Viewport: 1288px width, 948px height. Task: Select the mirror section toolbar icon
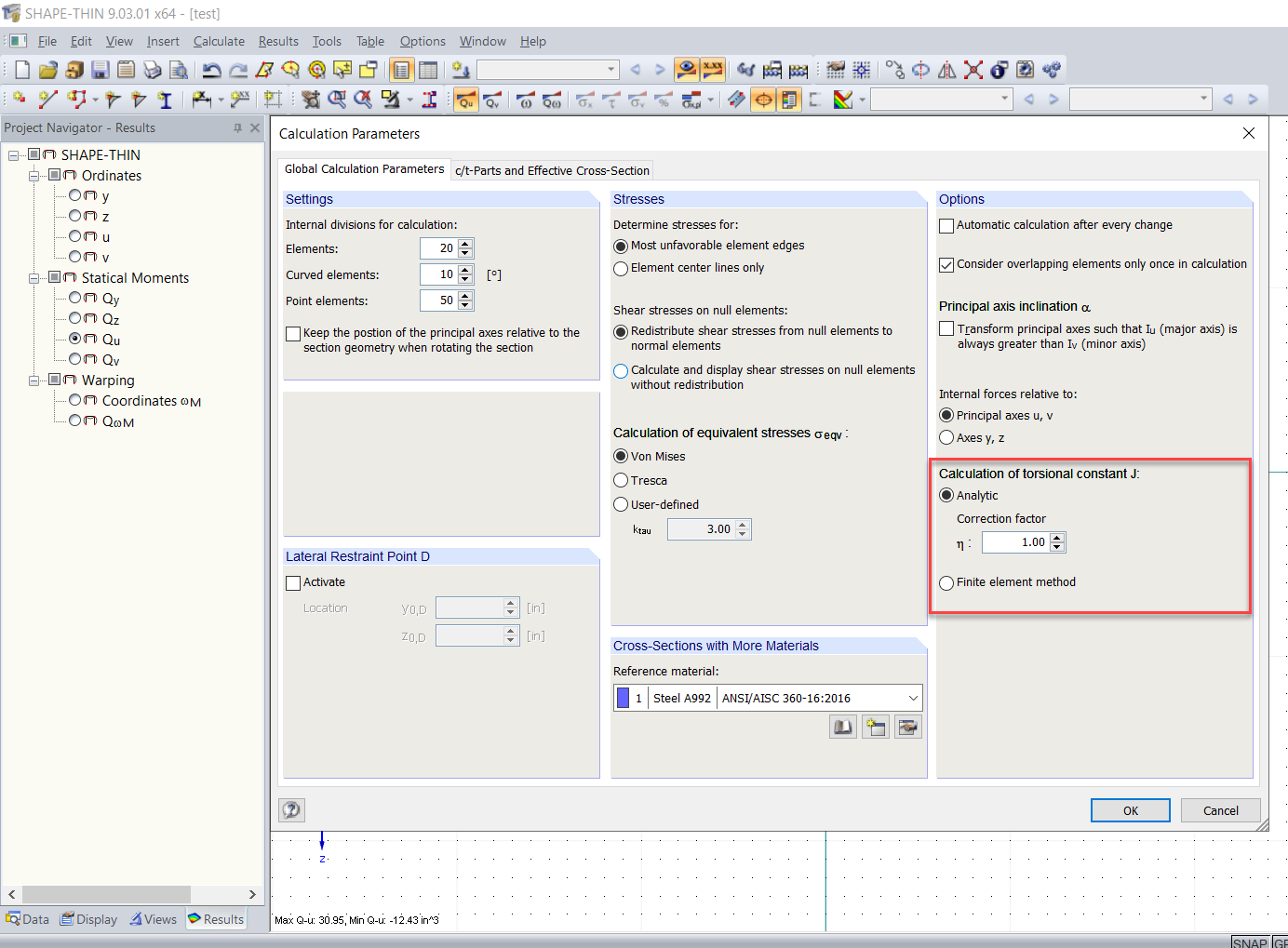coord(946,70)
